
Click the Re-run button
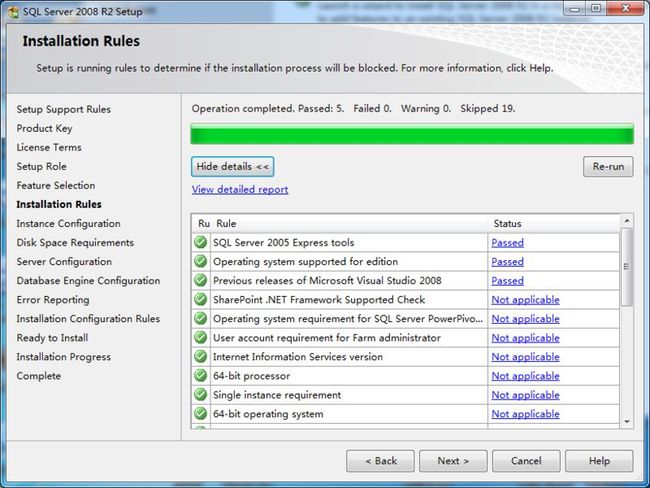(x=608, y=167)
